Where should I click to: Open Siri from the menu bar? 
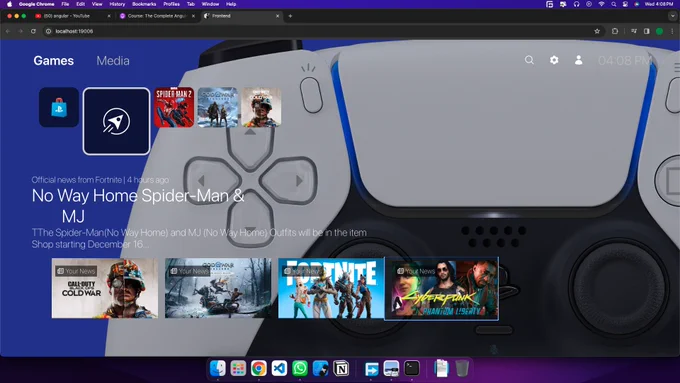pyautogui.click(x=637, y=4)
